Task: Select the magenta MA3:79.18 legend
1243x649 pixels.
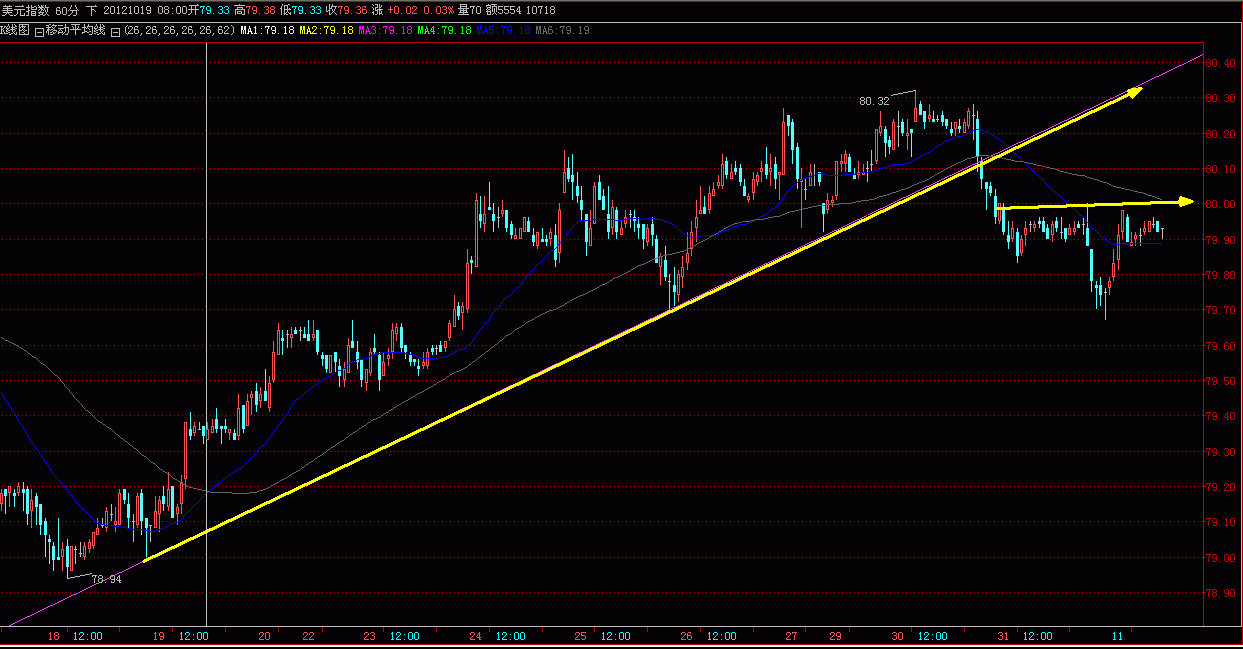Action: tap(385, 31)
